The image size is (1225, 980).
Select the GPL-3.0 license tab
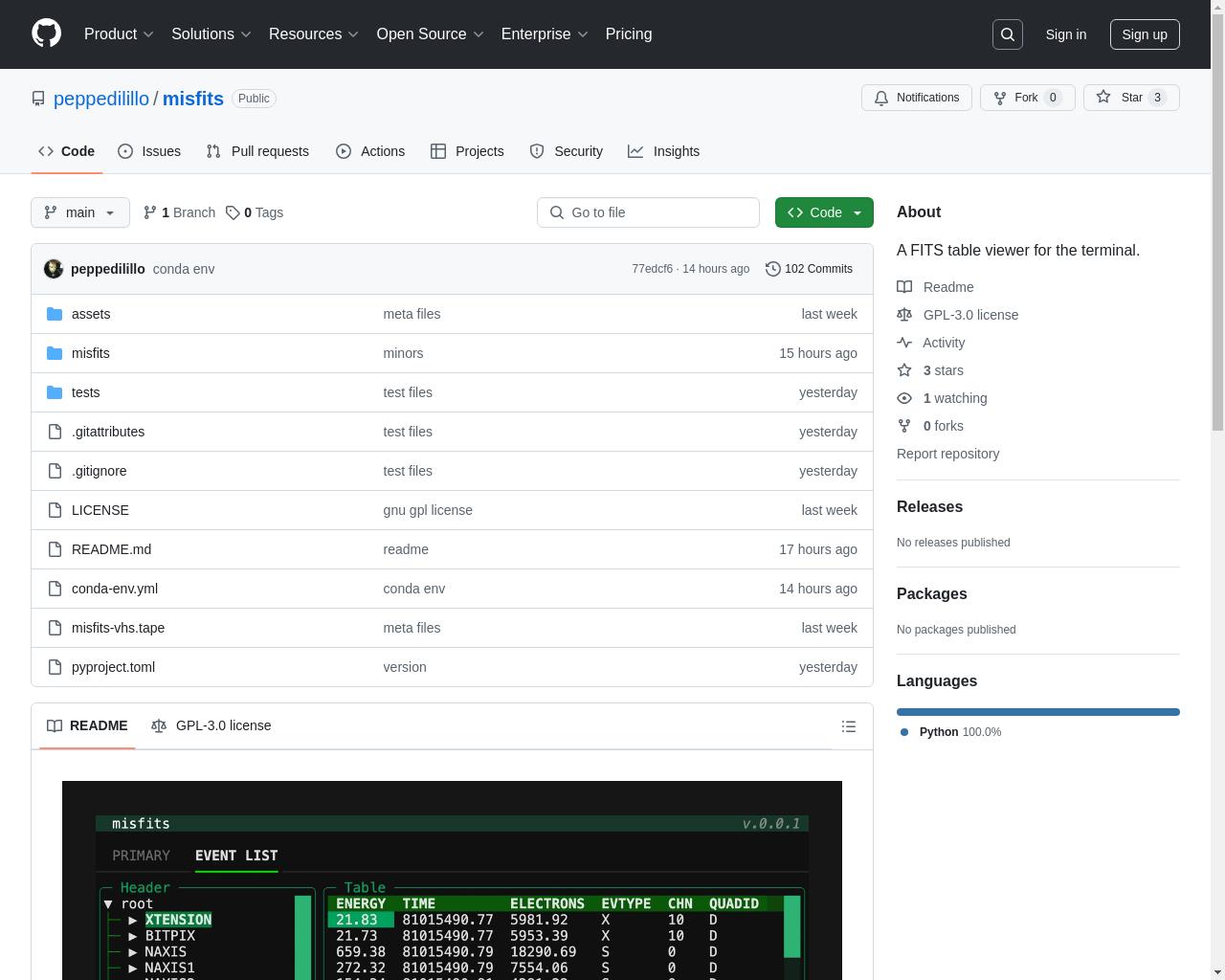212,725
